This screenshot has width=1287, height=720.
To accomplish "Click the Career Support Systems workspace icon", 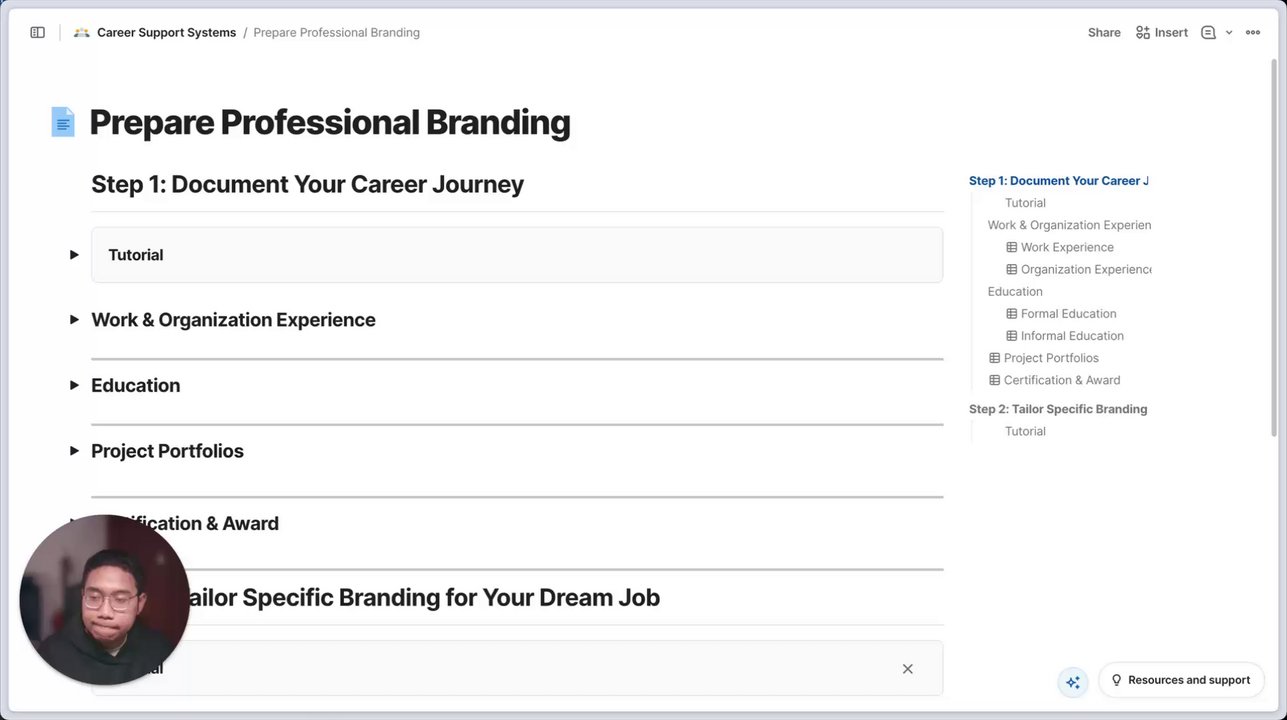I will [x=82, y=33].
